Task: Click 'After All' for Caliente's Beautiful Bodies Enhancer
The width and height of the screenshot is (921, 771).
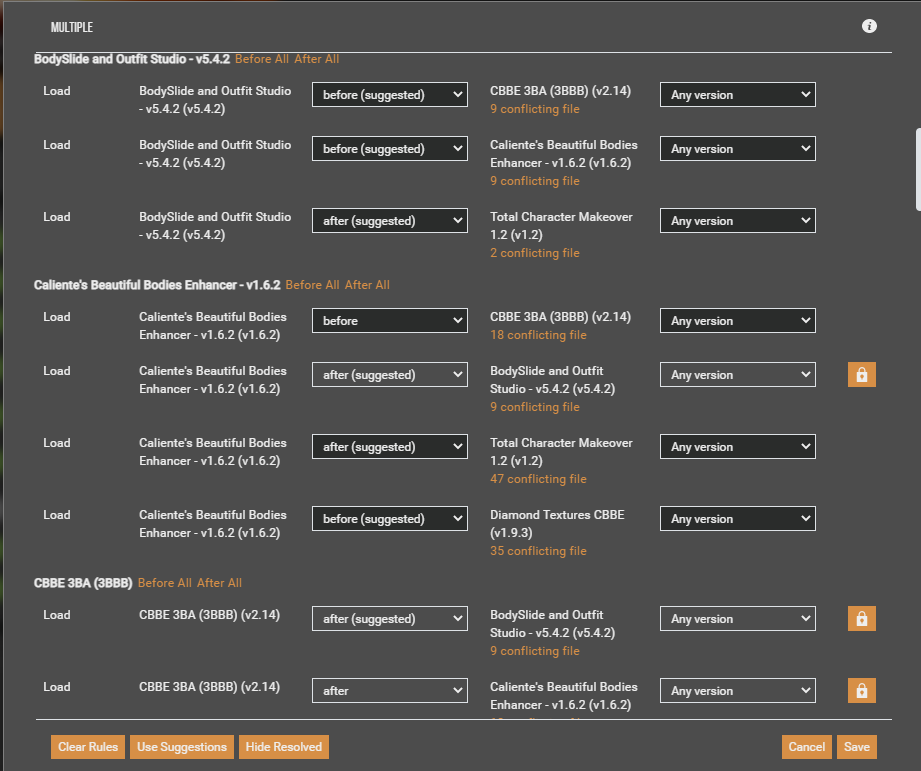Action: click(x=367, y=285)
